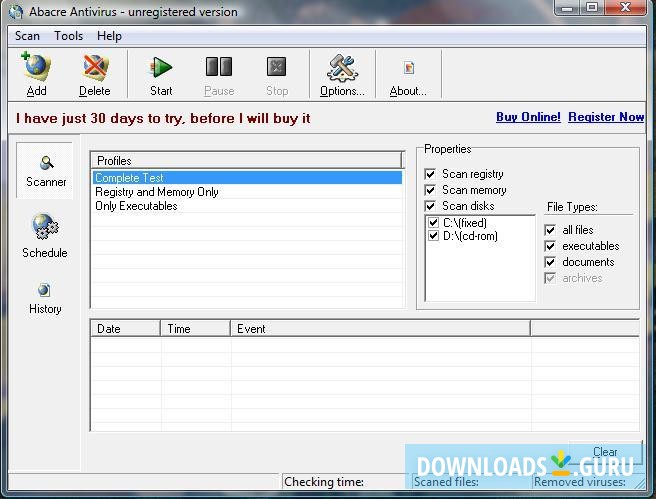Click the Stop toolbar icon
Screen dimensions: 656x499
tap(277, 67)
